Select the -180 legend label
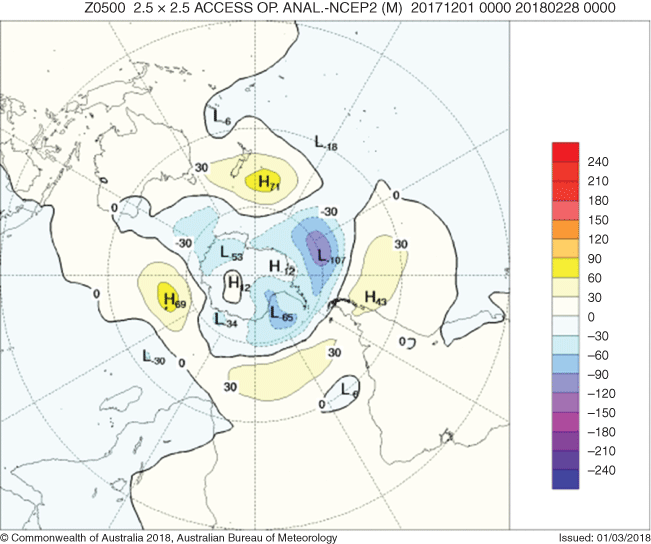This screenshot has width=651, height=544. [x=602, y=432]
